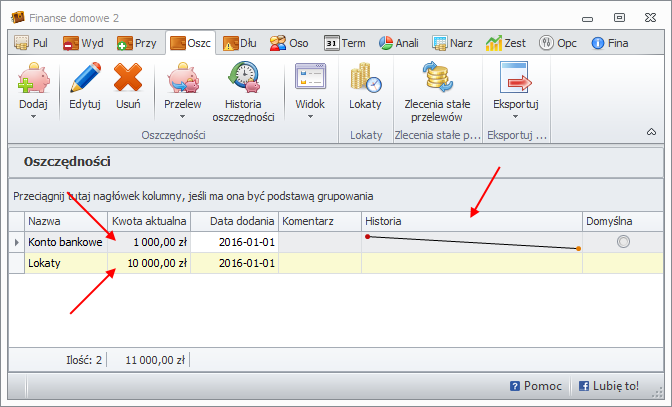Viewport: 672px width, 407px height.
Task: Click the Lubię to! Facebook link
Action: pyautogui.click(x=609, y=385)
